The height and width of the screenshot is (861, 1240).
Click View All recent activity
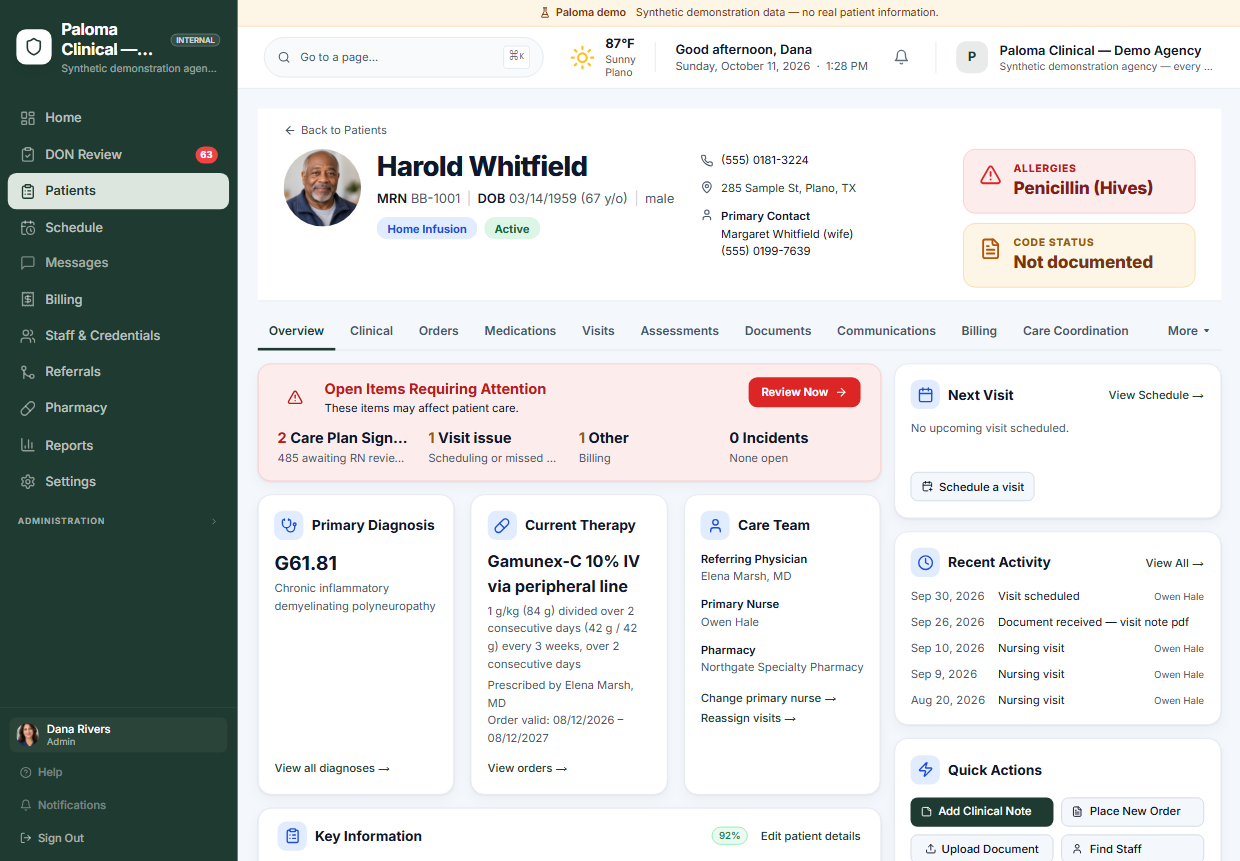tap(1175, 563)
